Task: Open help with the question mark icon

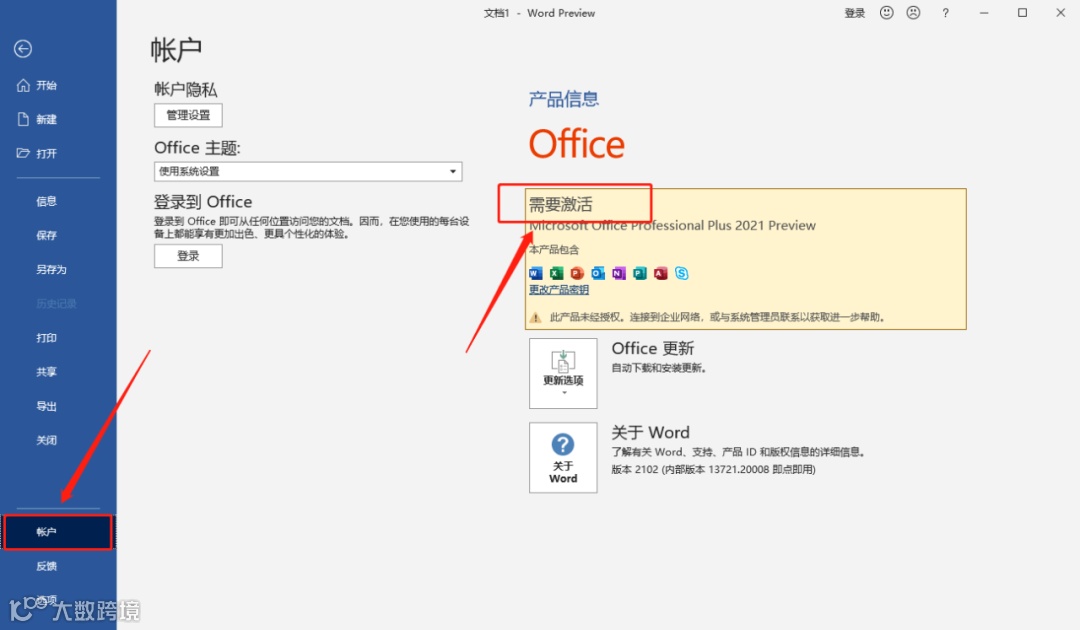Action: (x=946, y=13)
